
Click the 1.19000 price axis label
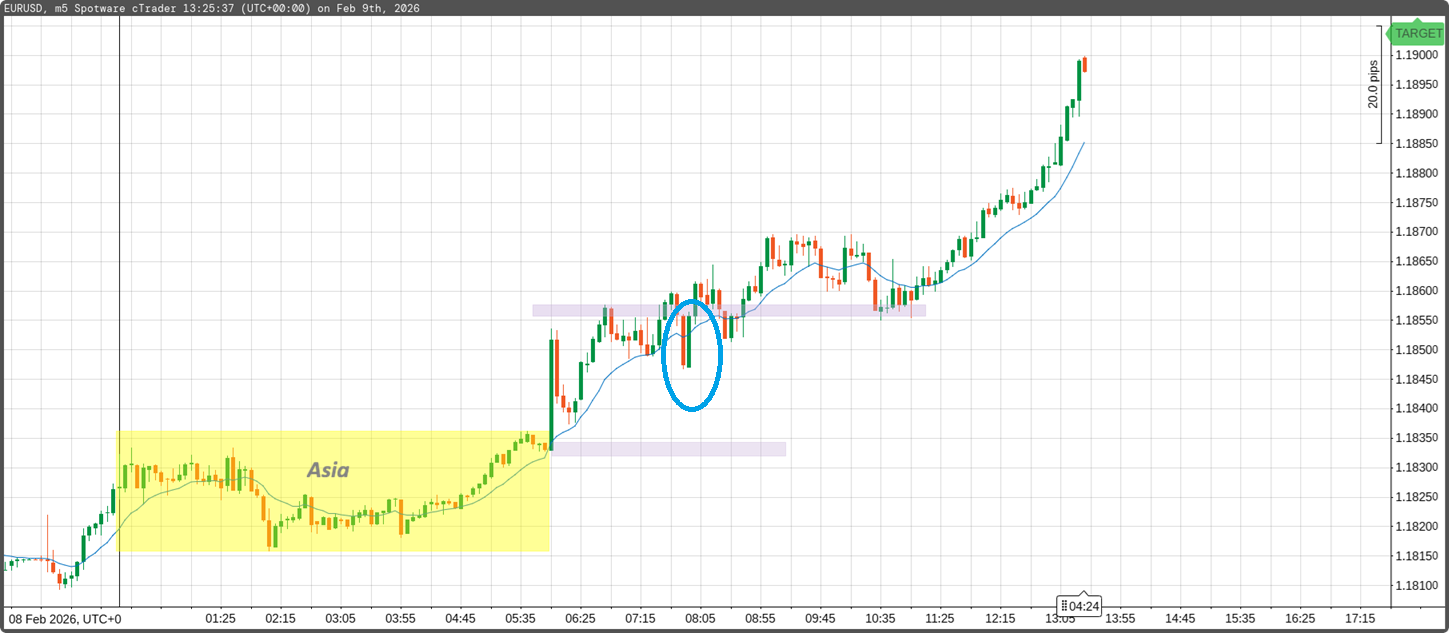pos(1418,56)
